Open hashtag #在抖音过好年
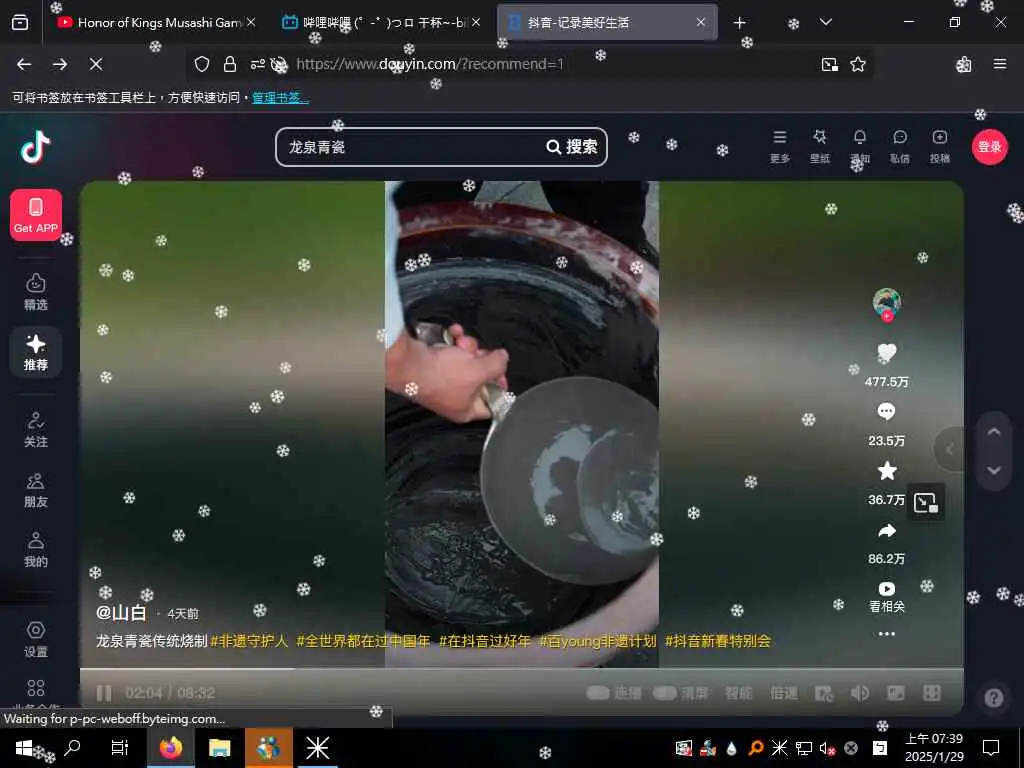 (485, 641)
